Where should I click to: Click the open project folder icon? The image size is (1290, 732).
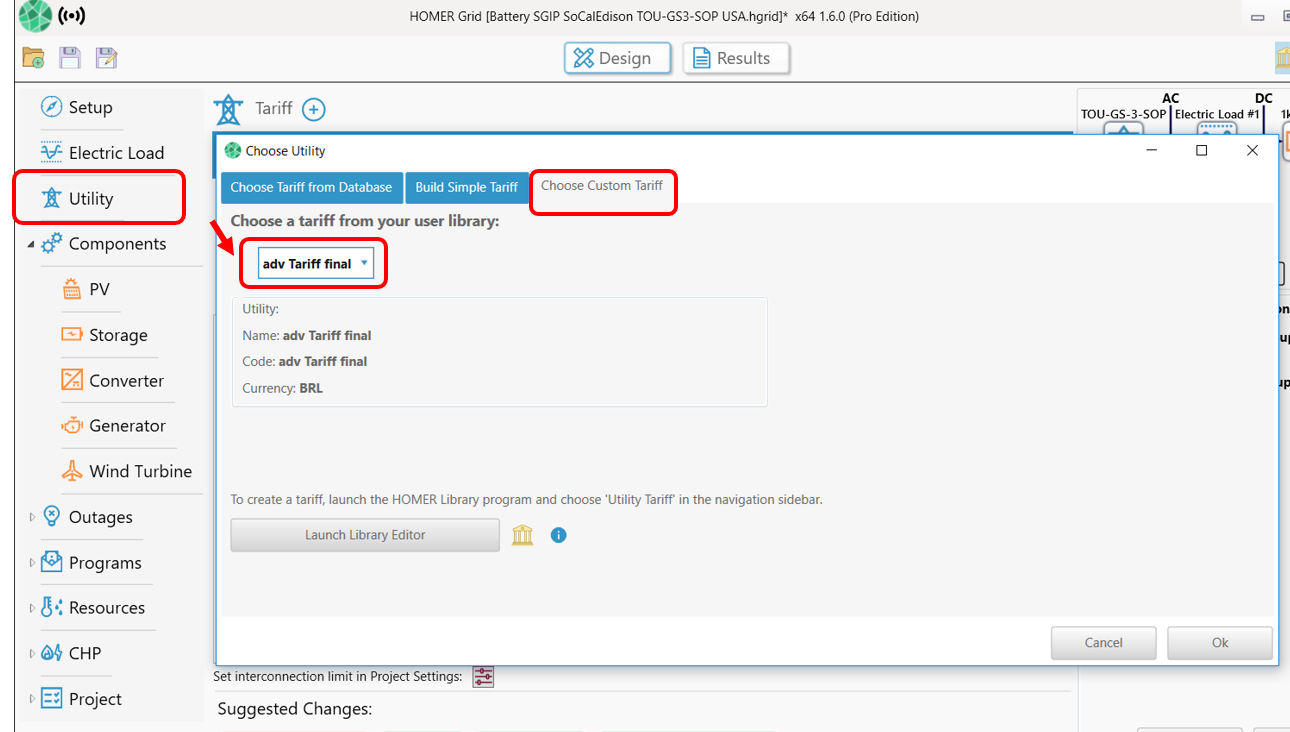point(33,58)
